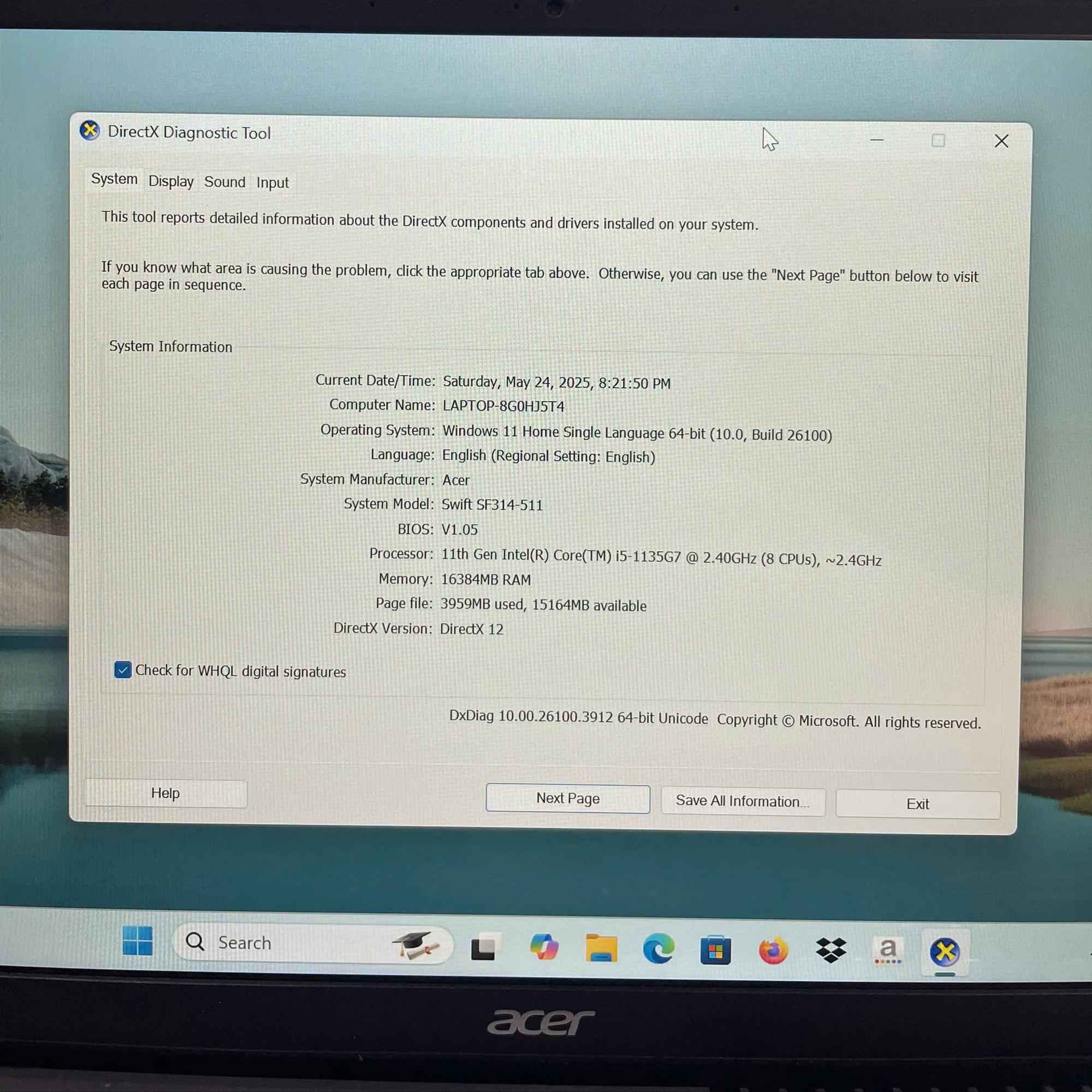Click the computer name LAPTOP-8G0HJ5T4
This screenshot has width=1092, height=1092.
pos(503,406)
